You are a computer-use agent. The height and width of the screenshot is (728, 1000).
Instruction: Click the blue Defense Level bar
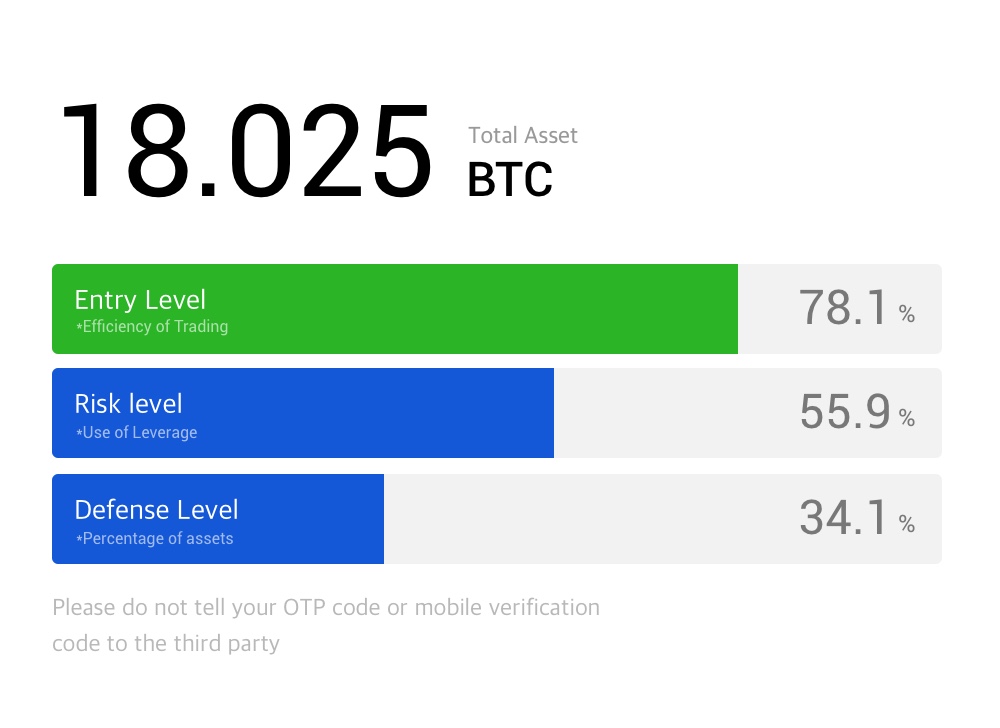point(218,518)
